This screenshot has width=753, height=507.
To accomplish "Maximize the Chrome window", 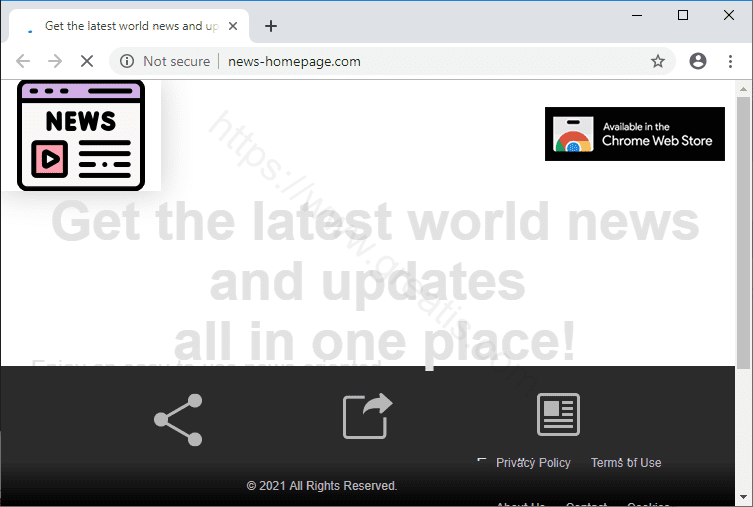I will click(x=682, y=15).
